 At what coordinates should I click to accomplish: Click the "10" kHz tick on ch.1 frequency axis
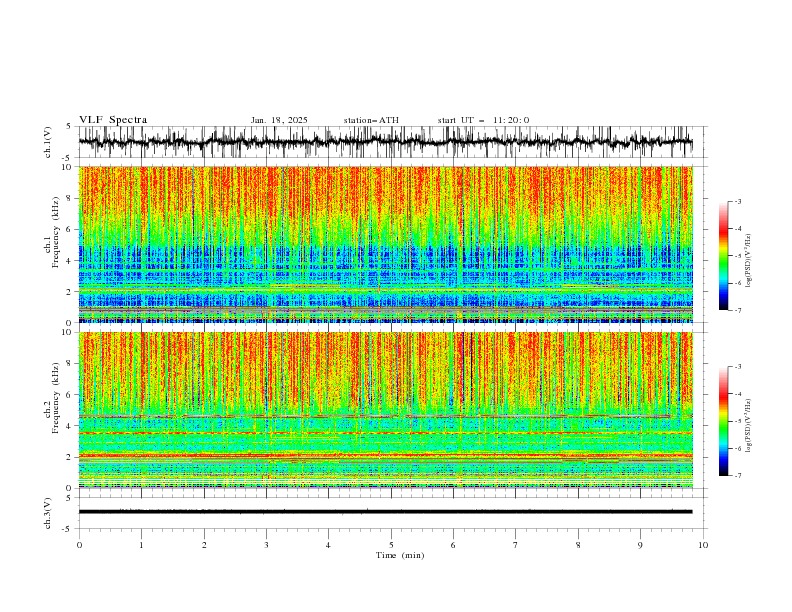tap(68, 167)
